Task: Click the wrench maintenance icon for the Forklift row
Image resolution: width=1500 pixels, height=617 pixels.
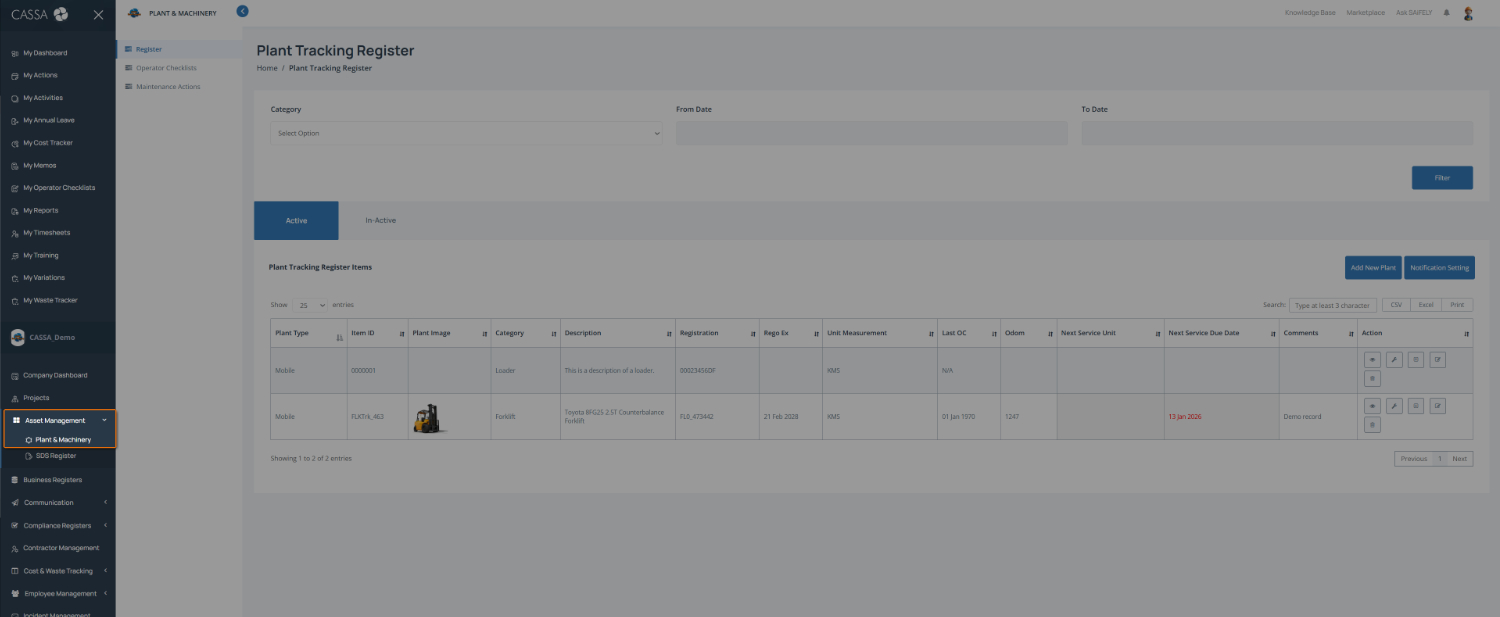Action: [1394, 406]
